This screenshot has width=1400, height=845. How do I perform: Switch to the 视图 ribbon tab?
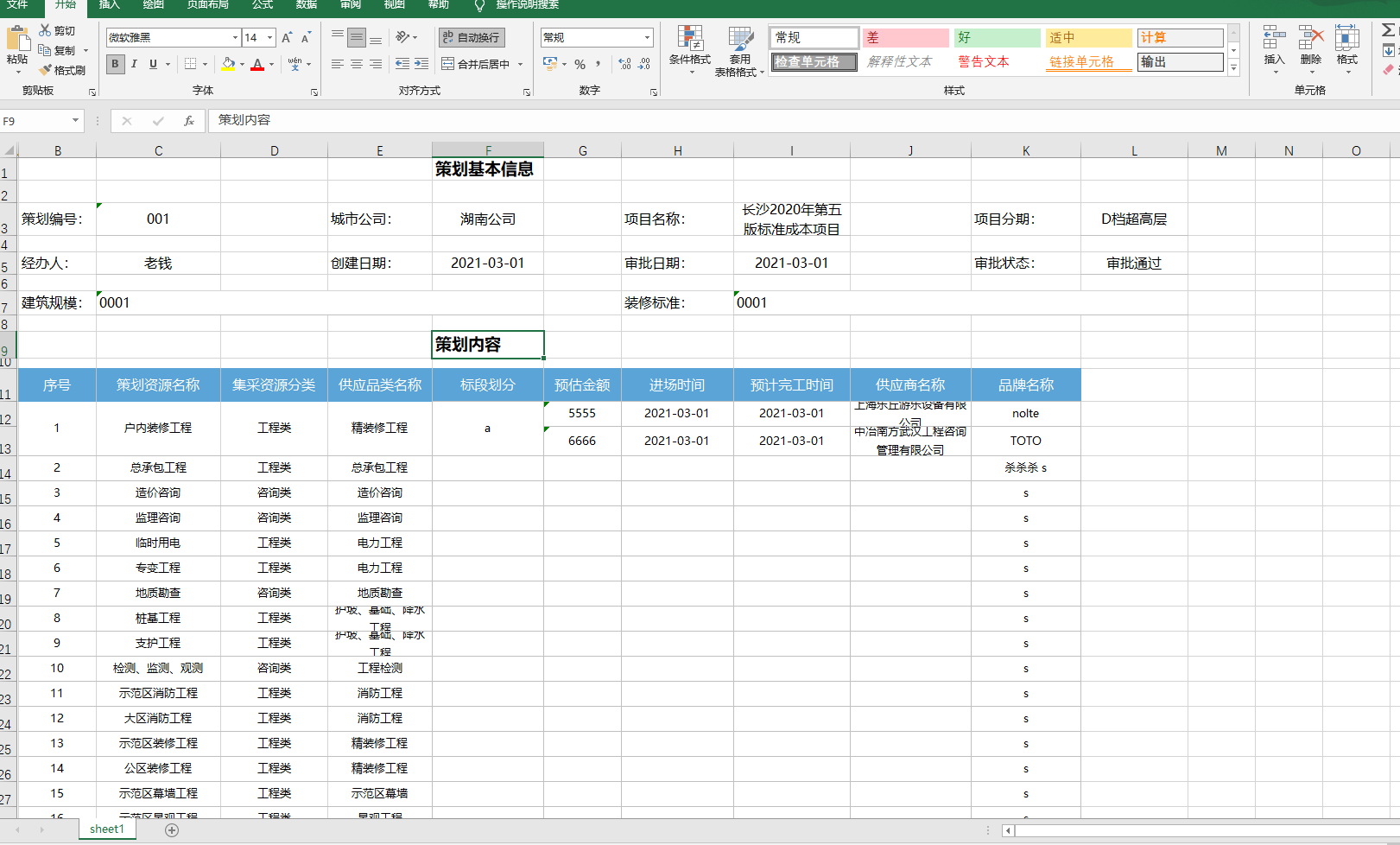pos(395,5)
